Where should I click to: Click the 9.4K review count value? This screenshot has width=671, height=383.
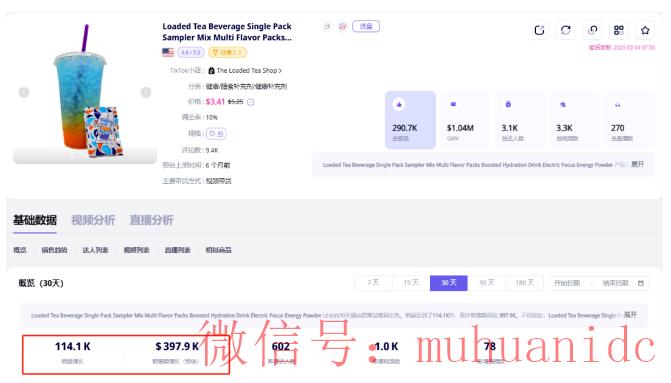(212, 150)
